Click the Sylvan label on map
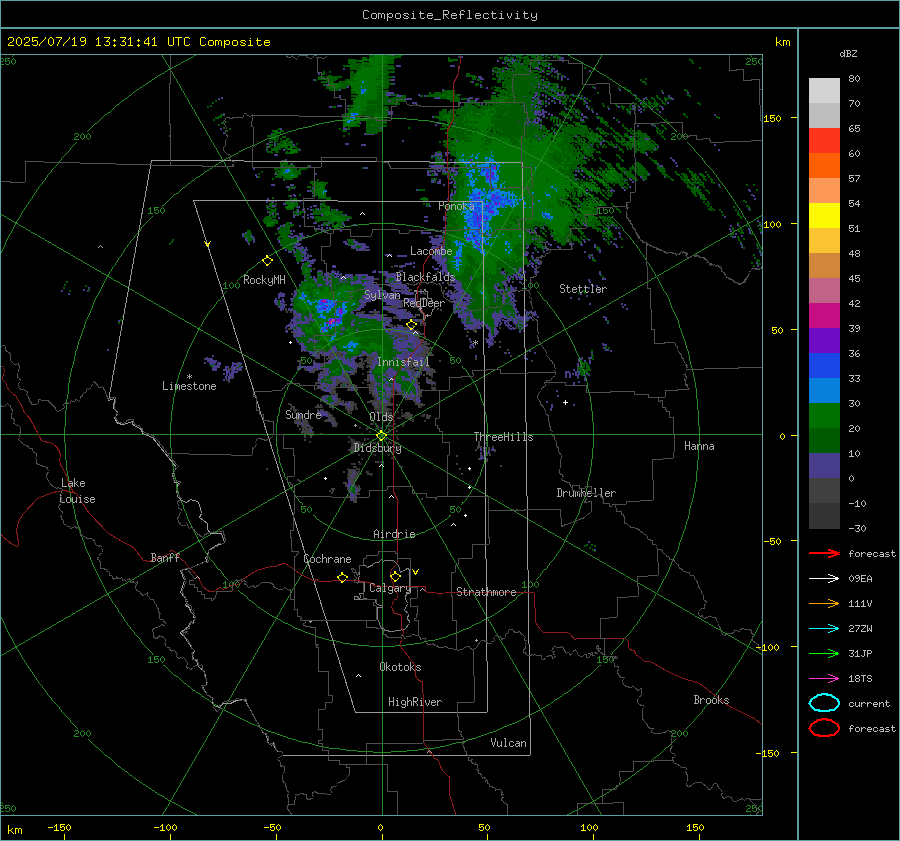Screen dimensions: 900x841 click(x=382, y=295)
